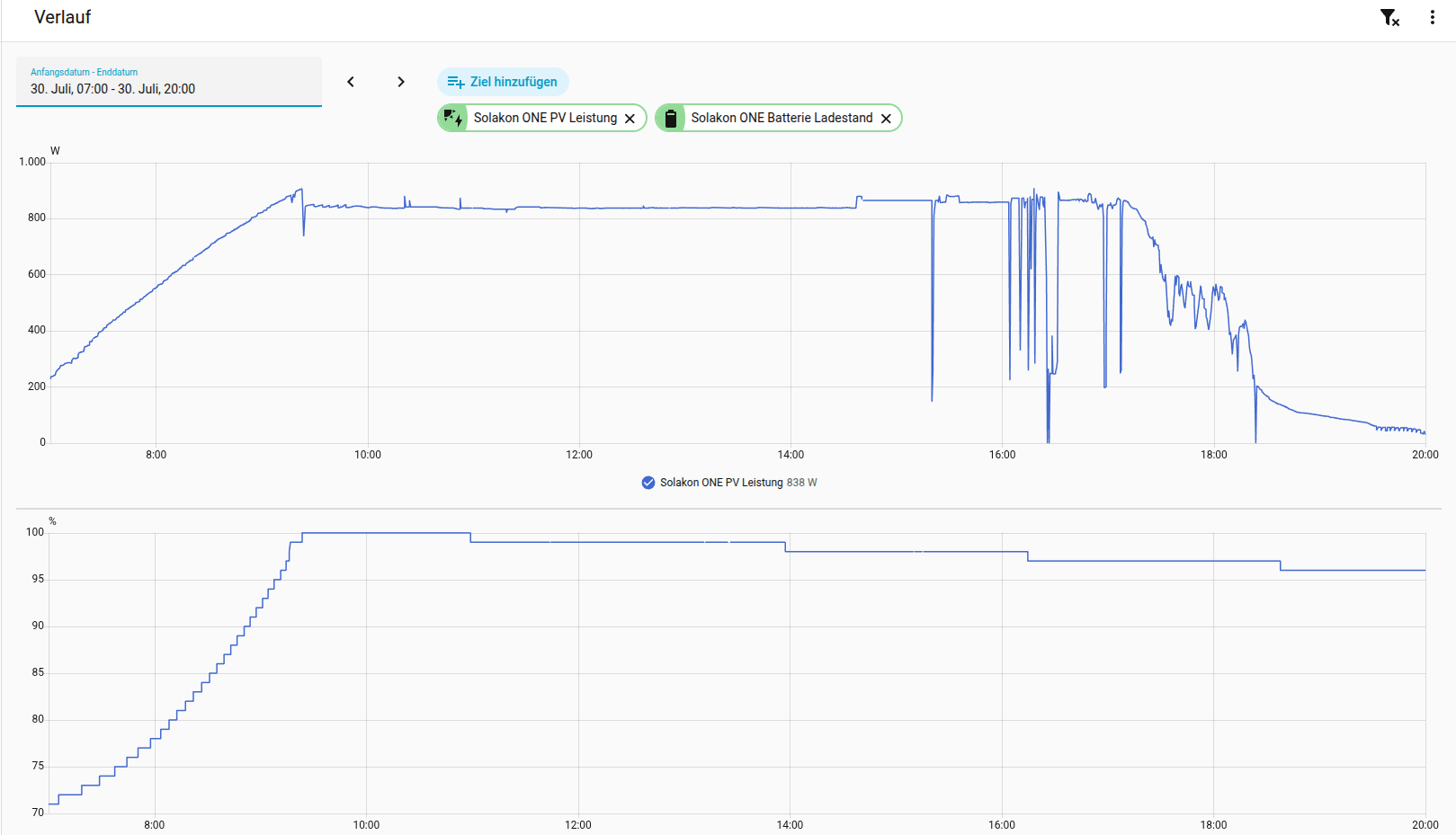This screenshot has height=835, width=1456.
Task: Go to next time range arrow
Action: 401,82
